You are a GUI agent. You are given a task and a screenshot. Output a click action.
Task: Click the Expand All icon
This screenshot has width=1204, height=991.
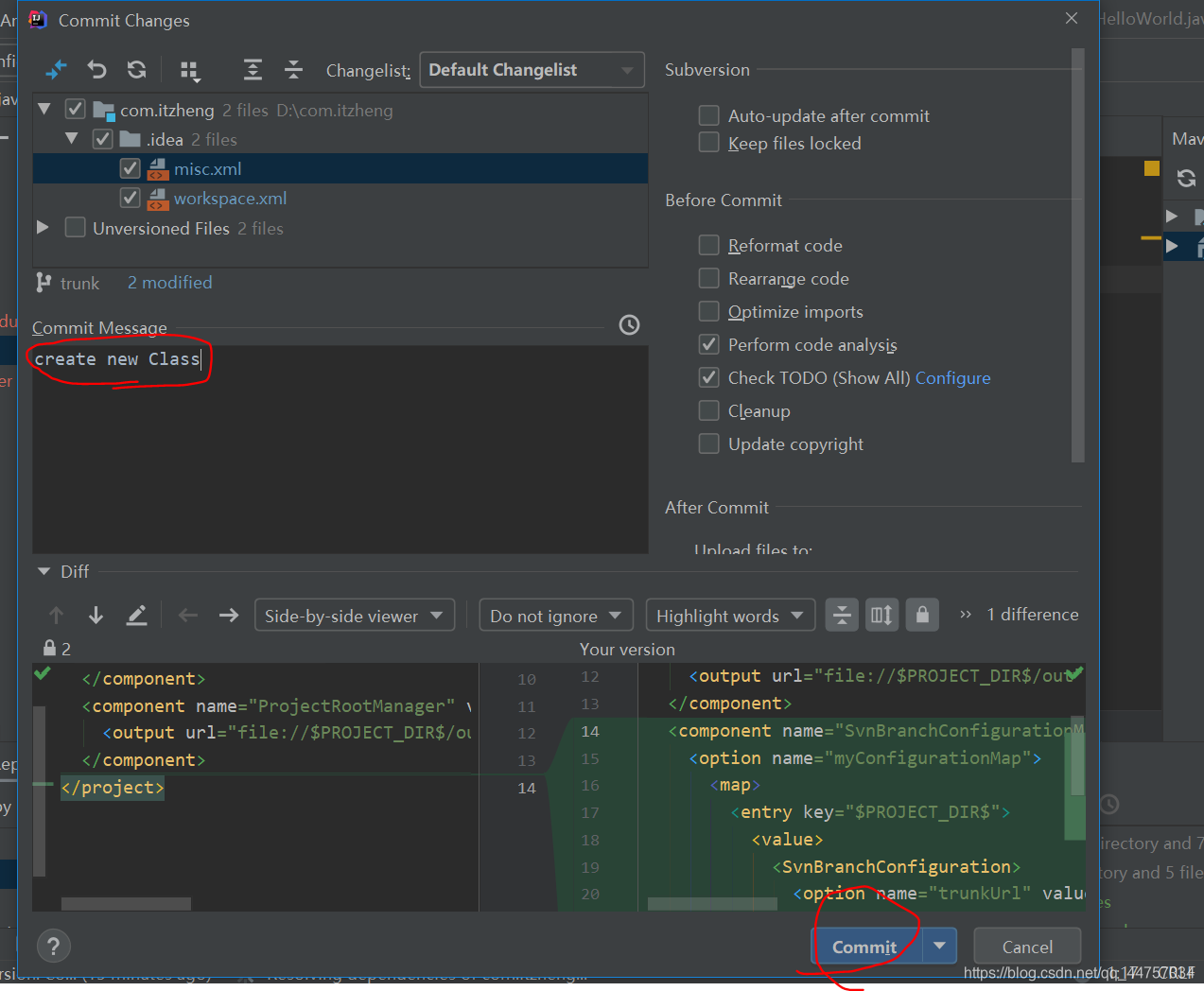pos(253,70)
